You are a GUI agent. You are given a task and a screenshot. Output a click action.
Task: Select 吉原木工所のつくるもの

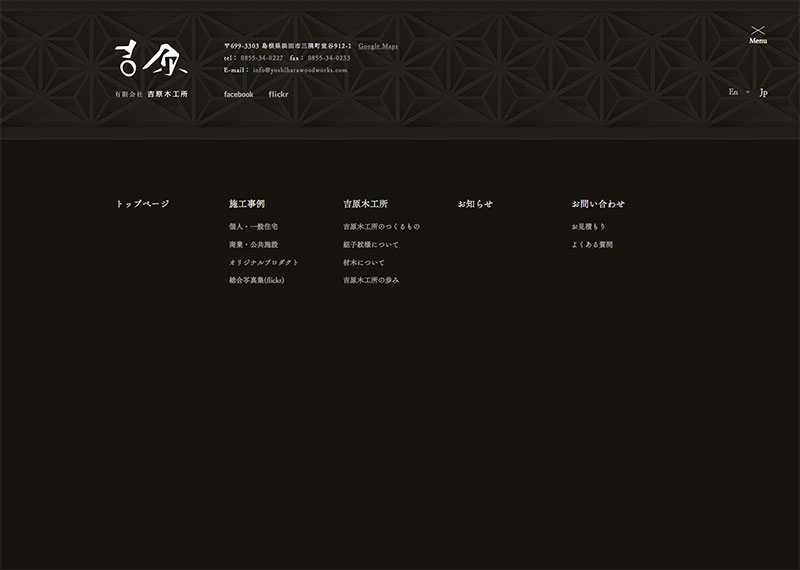pyautogui.click(x=381, y=227)
